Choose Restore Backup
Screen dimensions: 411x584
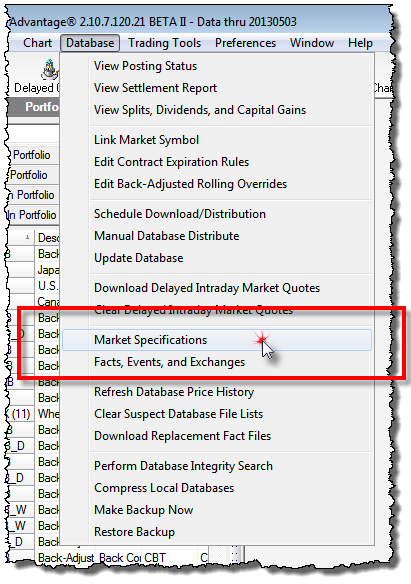(x=218, y=532)
